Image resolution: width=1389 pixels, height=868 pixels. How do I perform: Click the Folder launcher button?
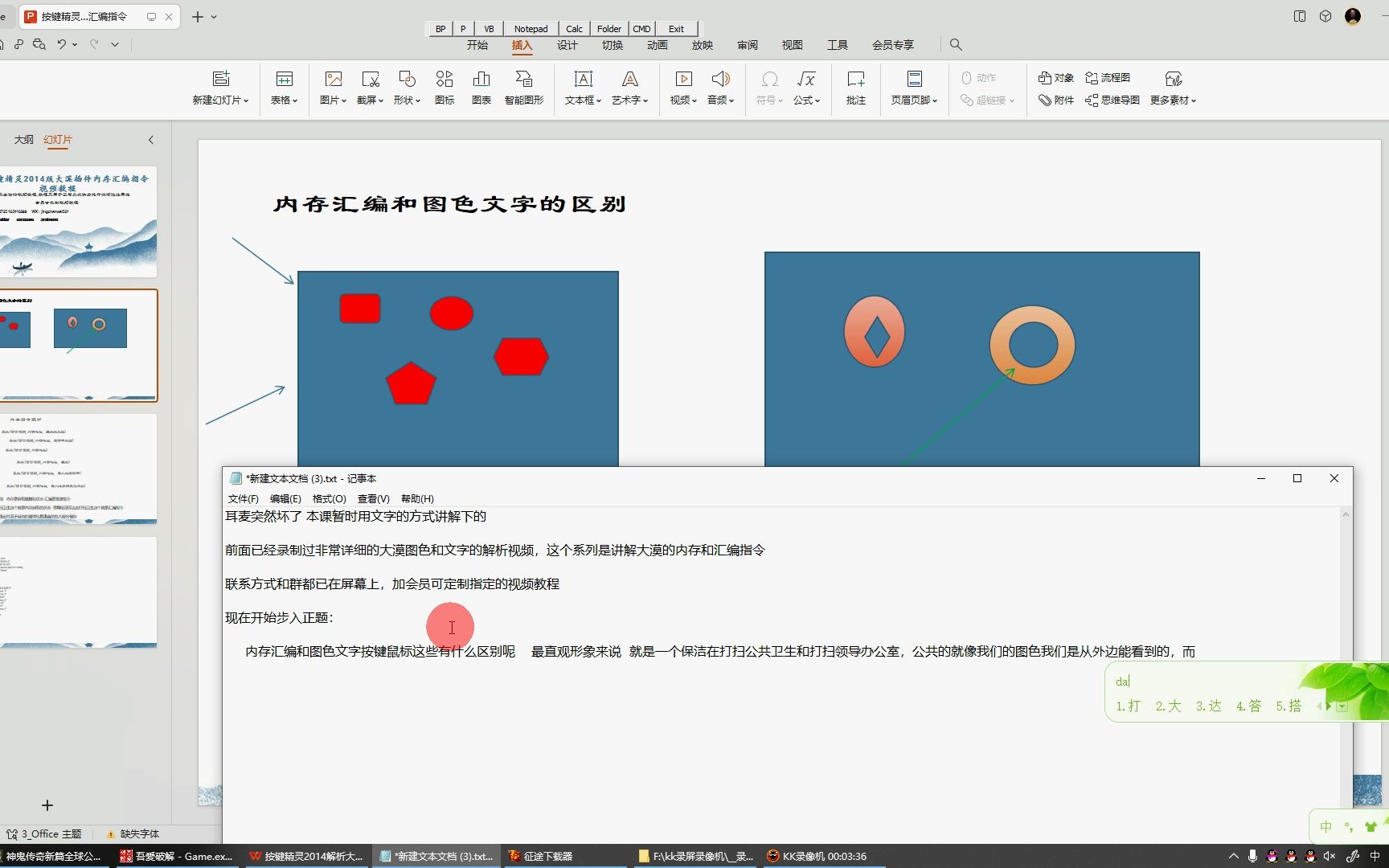click(609, 29)
